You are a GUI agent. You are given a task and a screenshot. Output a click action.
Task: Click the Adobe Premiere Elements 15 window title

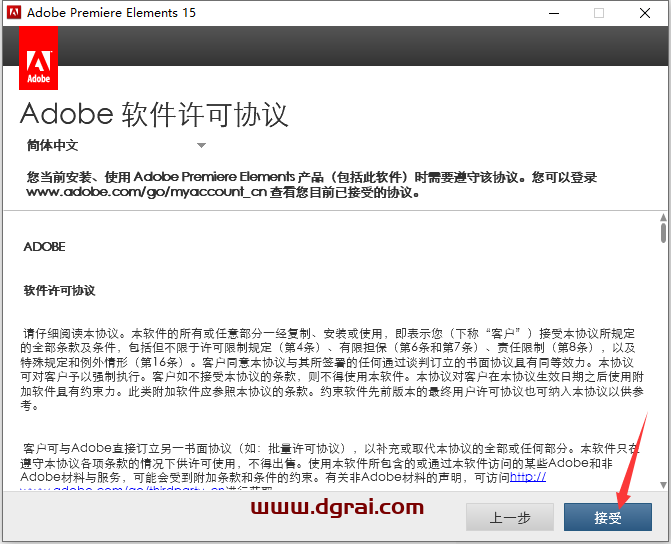pos(111,12)
